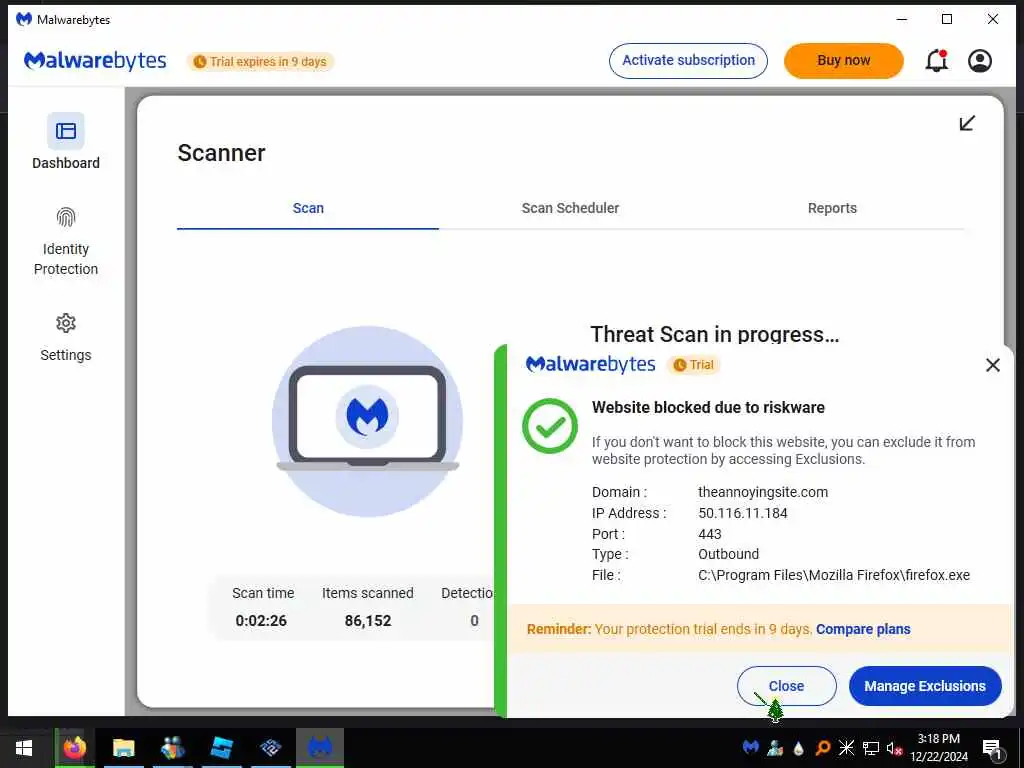Click the Scanner heading
Image resolution: width=1024 pixels, height=768 pixels.
click(x=221, y=153)
